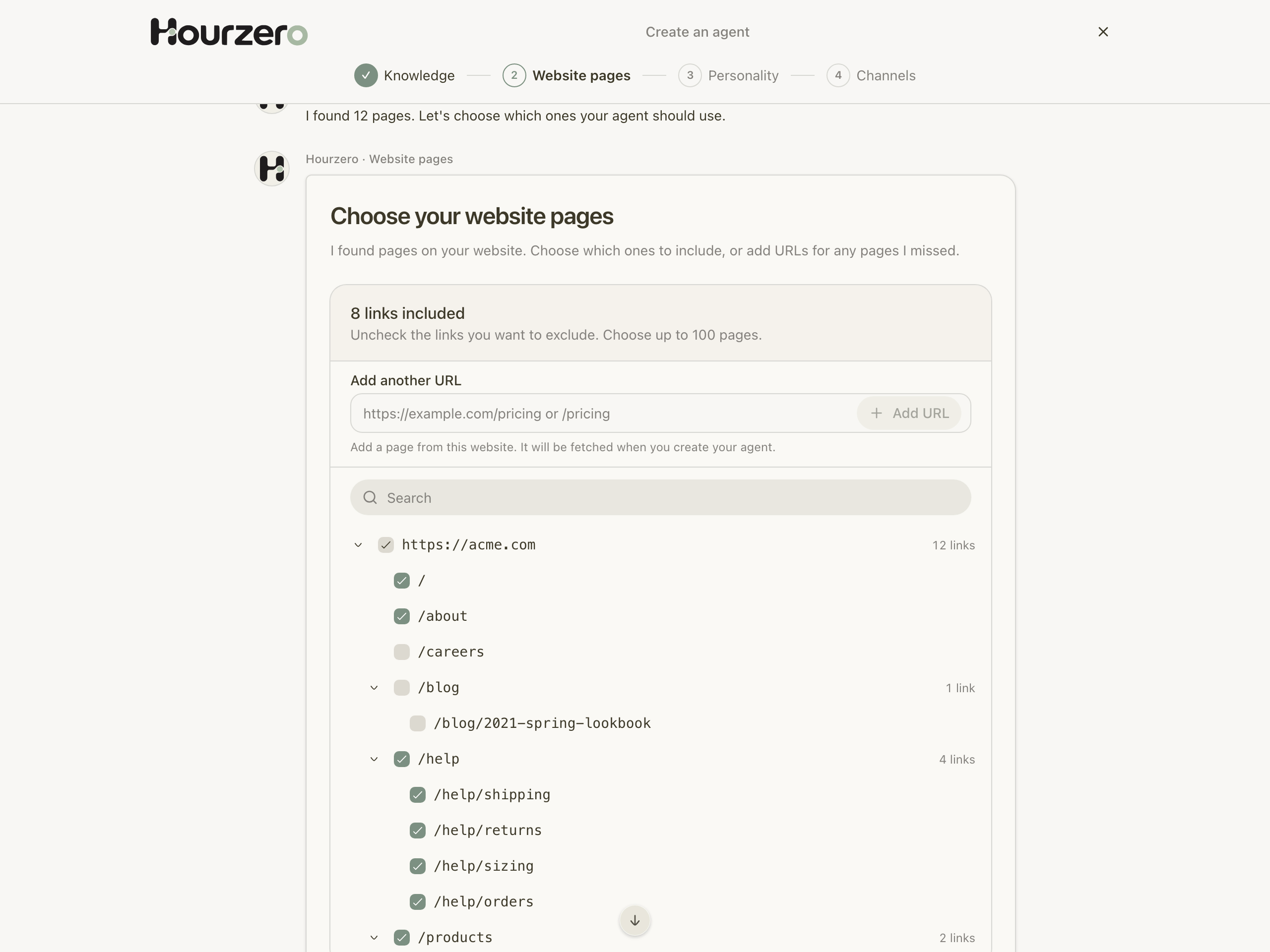Click the /help/shipping path text
The height and width of the screenshot is (952, 1270).
coord(492,795)
